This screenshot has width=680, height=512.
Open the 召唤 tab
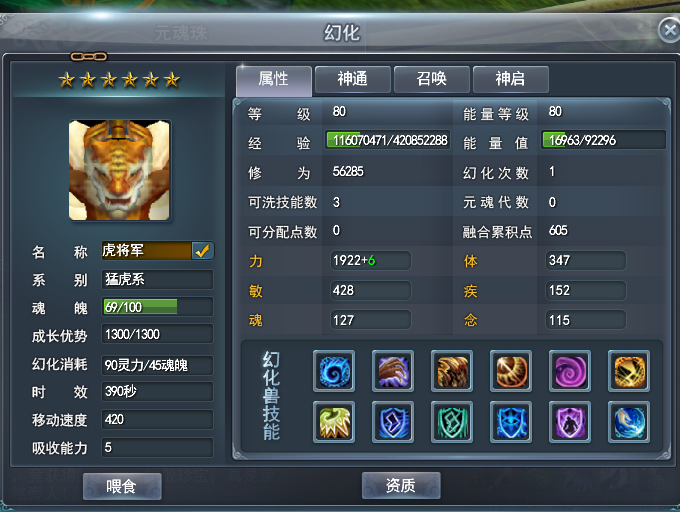click(432, 79)
